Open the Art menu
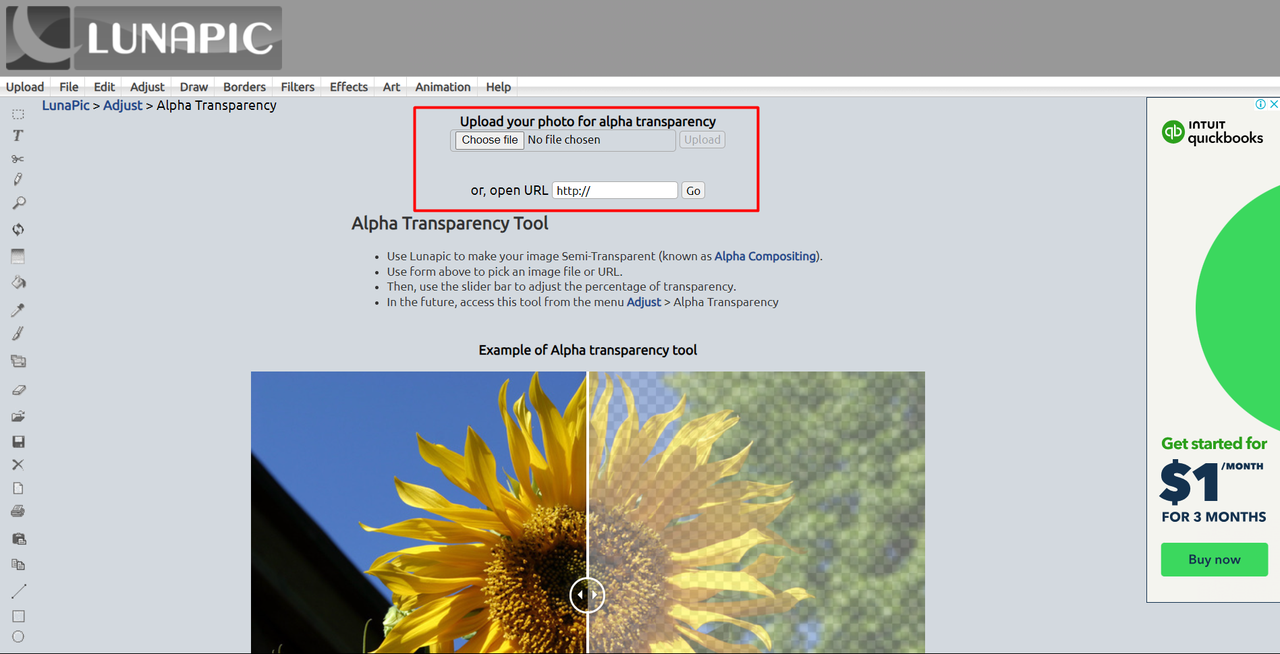The width and height of the screenshot is (1280, 654). (x=391, y=87)
